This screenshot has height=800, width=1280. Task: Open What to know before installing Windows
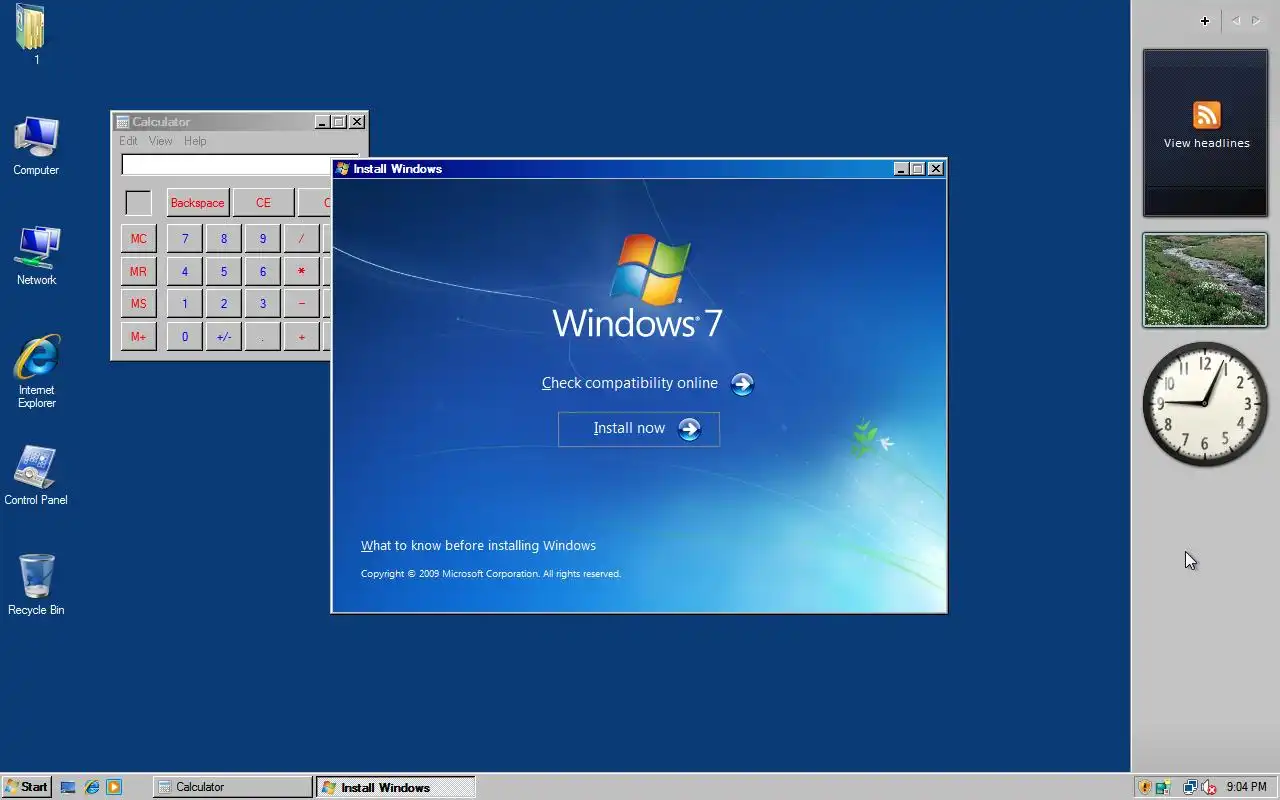[478, 546]
